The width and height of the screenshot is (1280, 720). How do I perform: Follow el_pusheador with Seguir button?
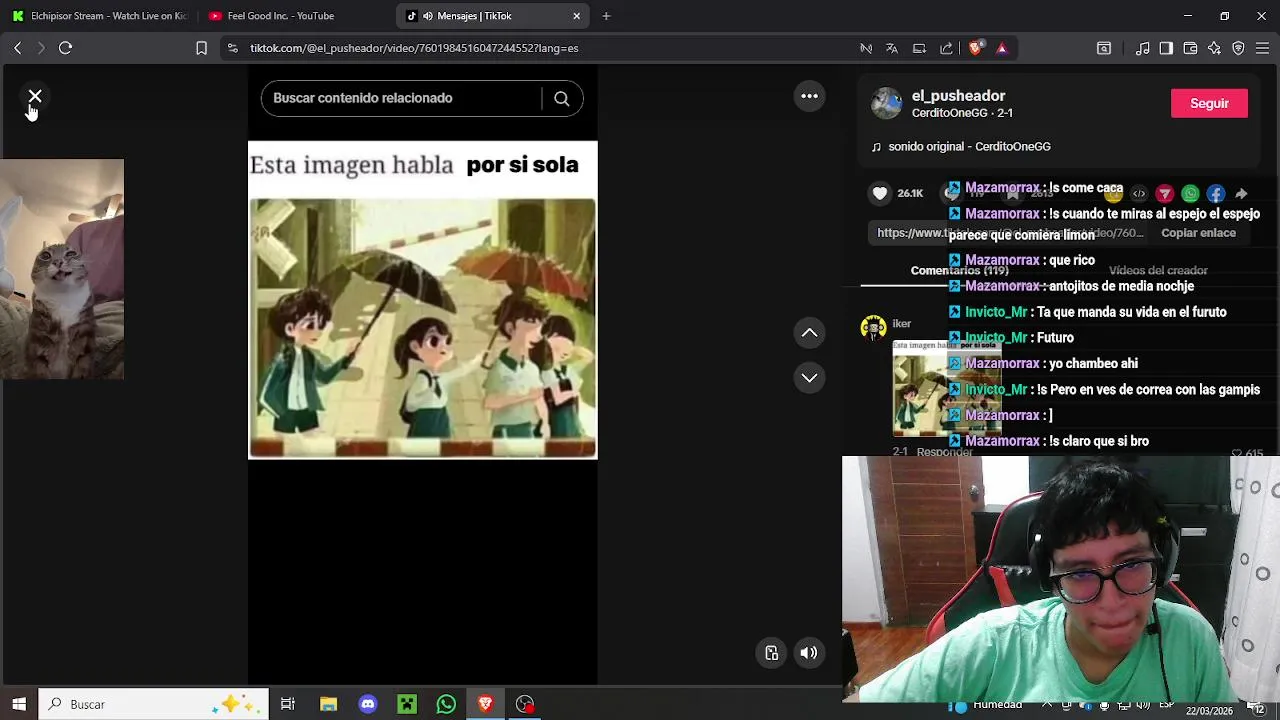click(x=1209, y=103)
